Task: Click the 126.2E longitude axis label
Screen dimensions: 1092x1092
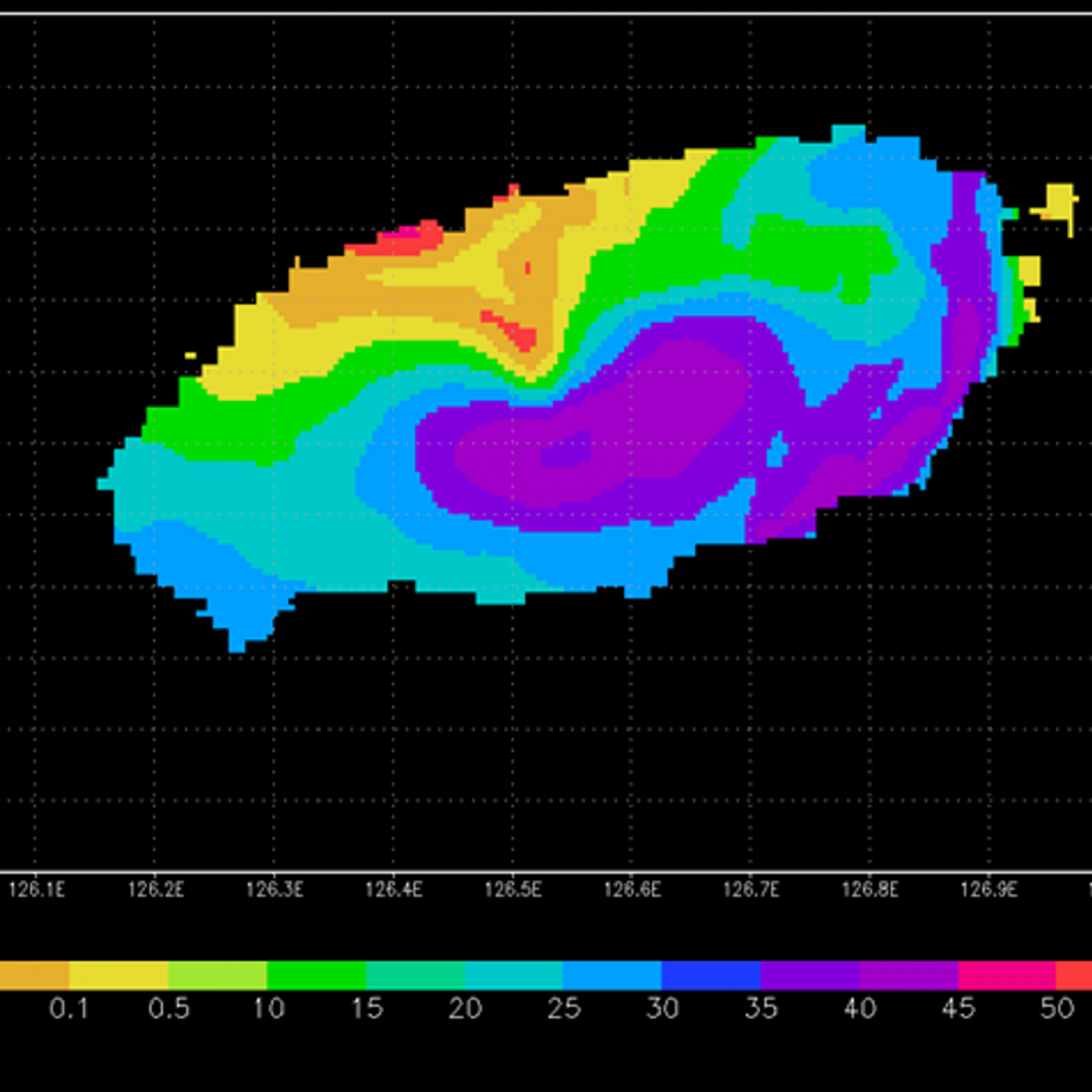Action: point(156,889)
